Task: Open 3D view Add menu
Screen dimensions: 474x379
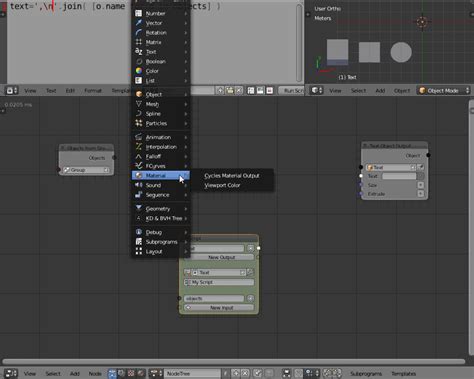Action: tap(380, 90)
